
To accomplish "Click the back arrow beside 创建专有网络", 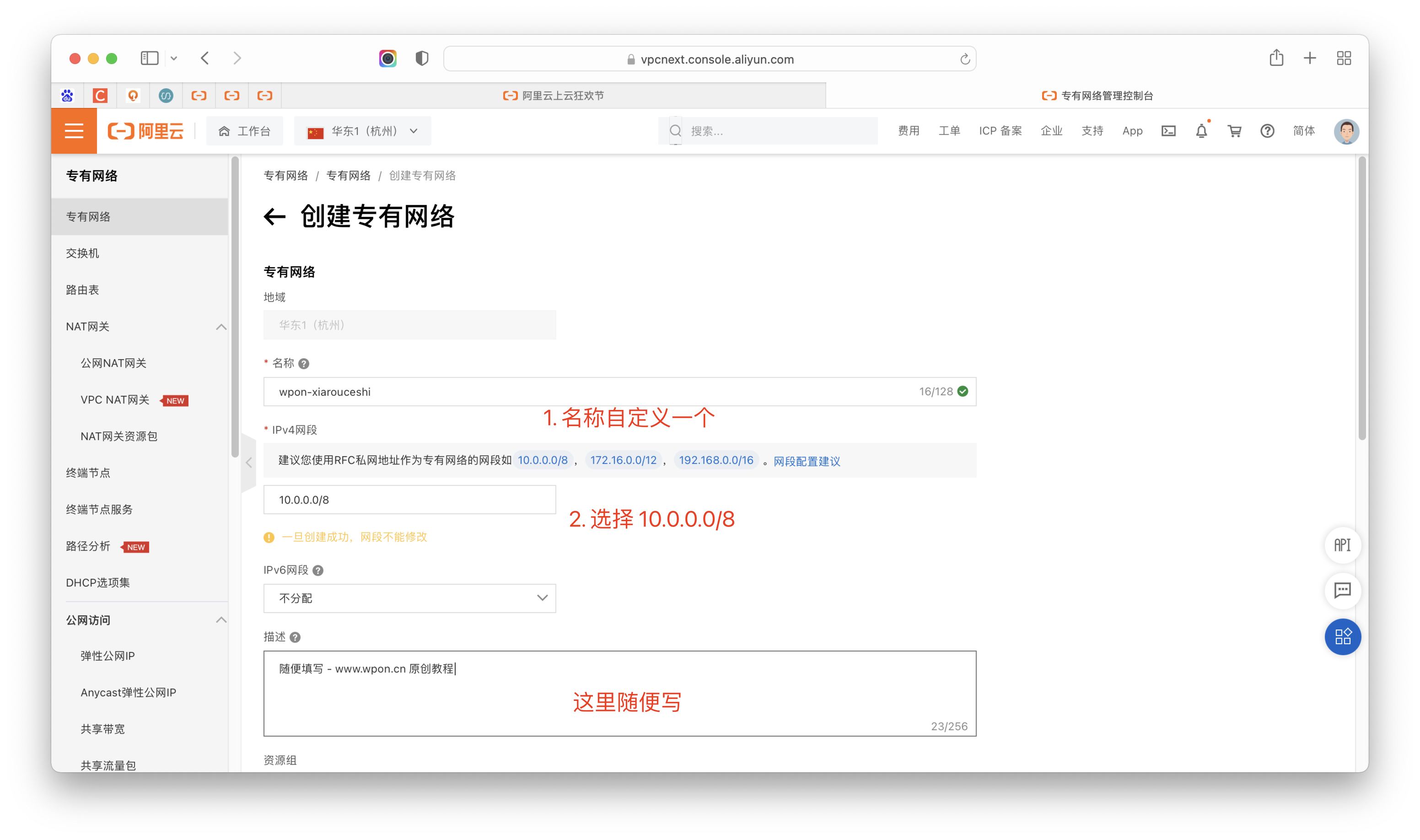I will (x=275, y=216).
